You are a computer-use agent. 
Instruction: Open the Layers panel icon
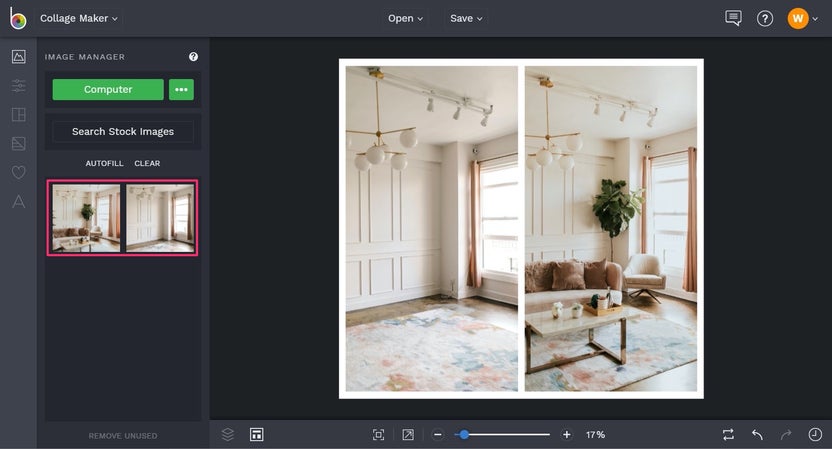coord(228,434)
